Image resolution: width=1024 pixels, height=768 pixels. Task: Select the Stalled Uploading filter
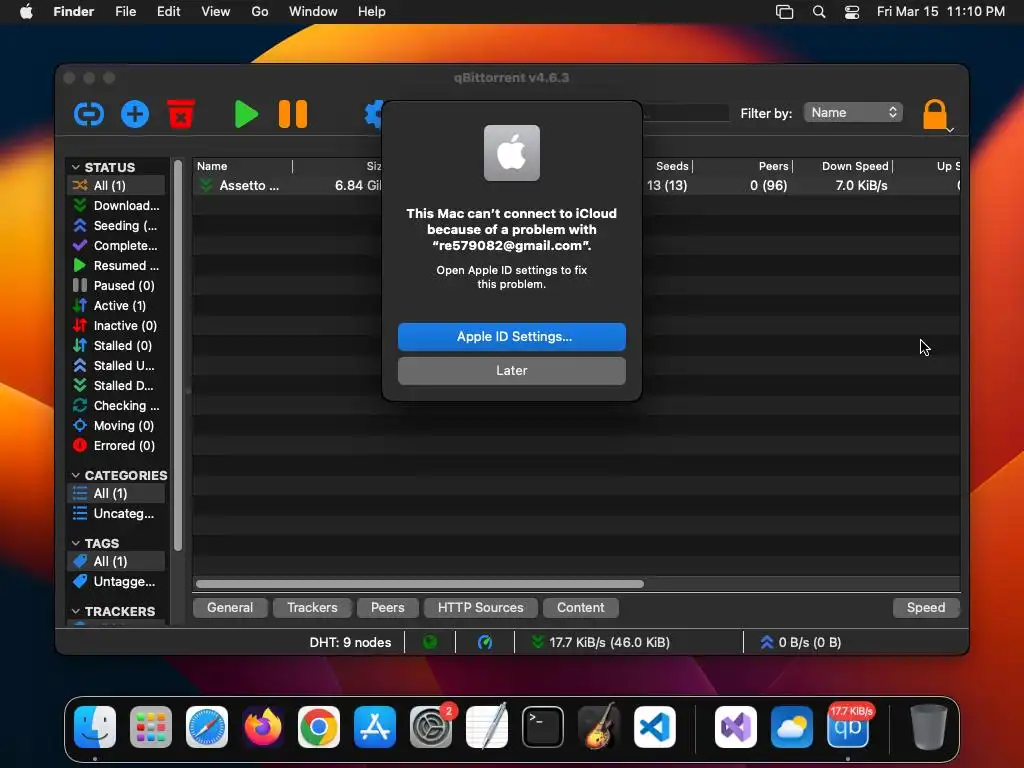pos(116,366)
